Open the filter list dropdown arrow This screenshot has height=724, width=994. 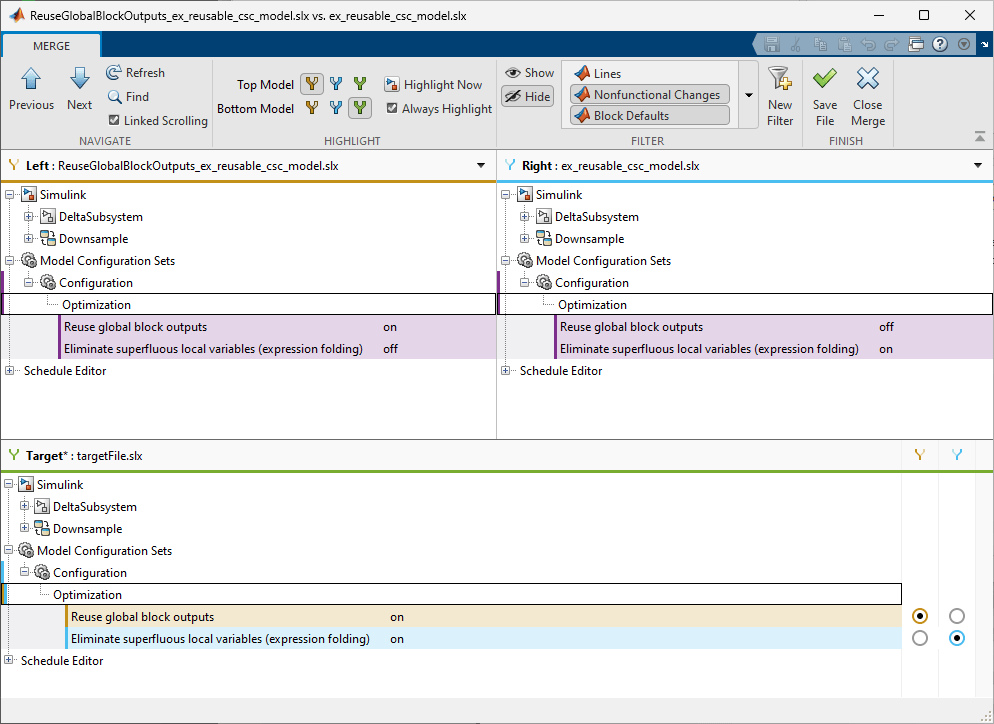click(749, 95)
